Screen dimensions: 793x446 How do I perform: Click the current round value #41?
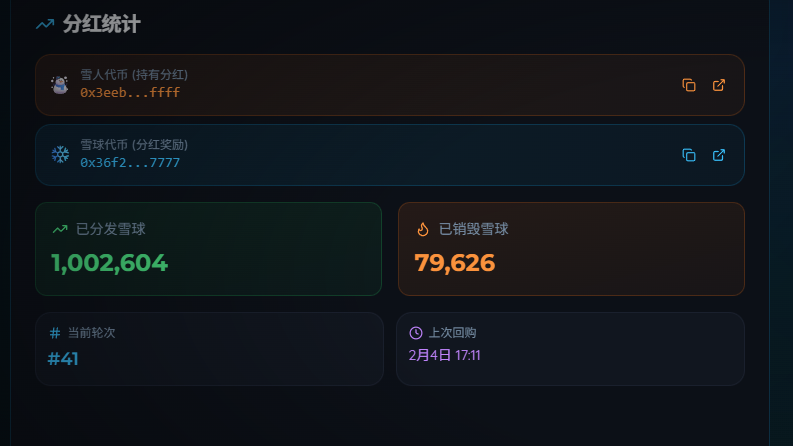[x=63, y=358]
